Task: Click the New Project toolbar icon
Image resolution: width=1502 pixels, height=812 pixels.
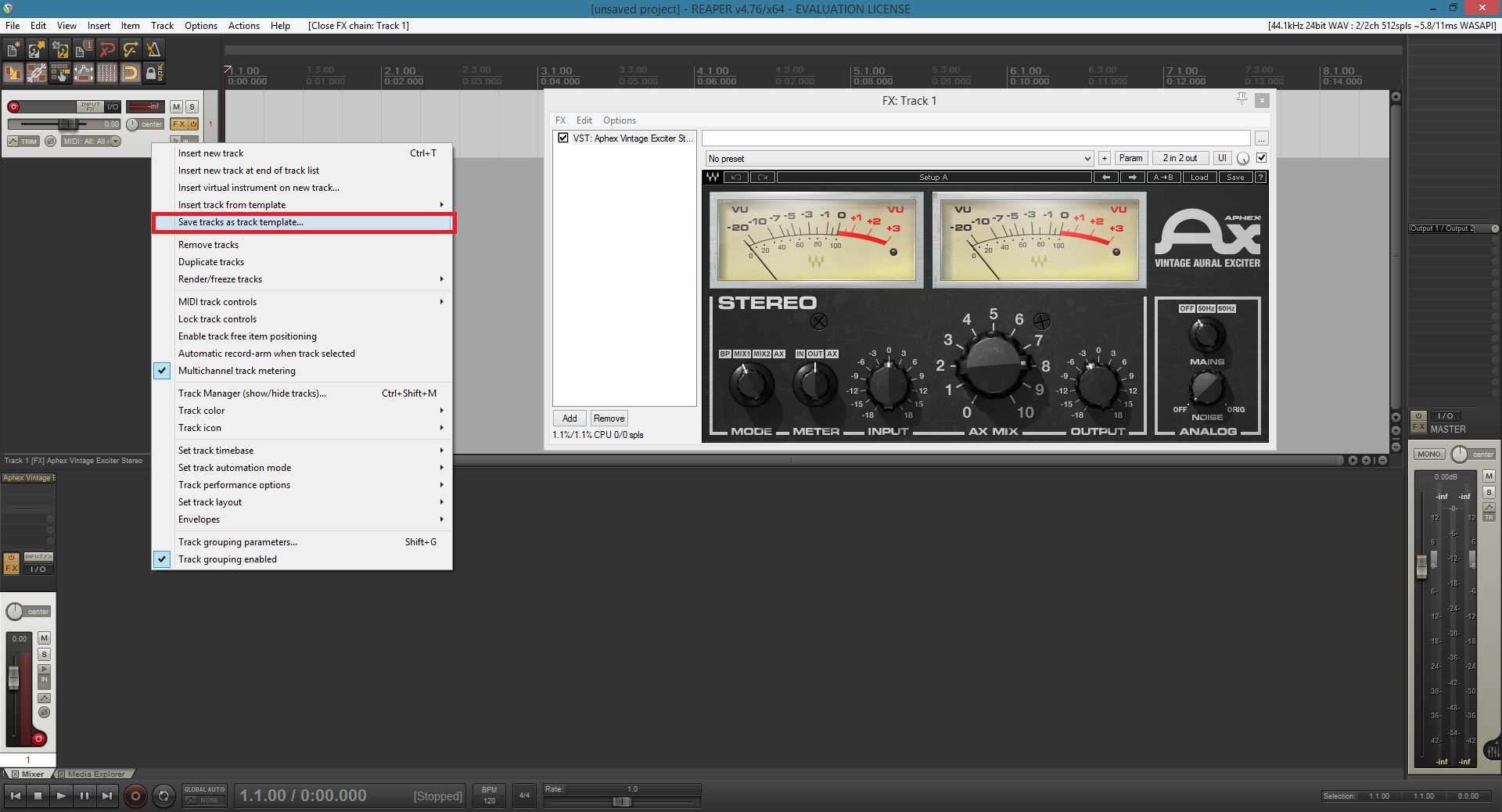Action: coord(13,50)
